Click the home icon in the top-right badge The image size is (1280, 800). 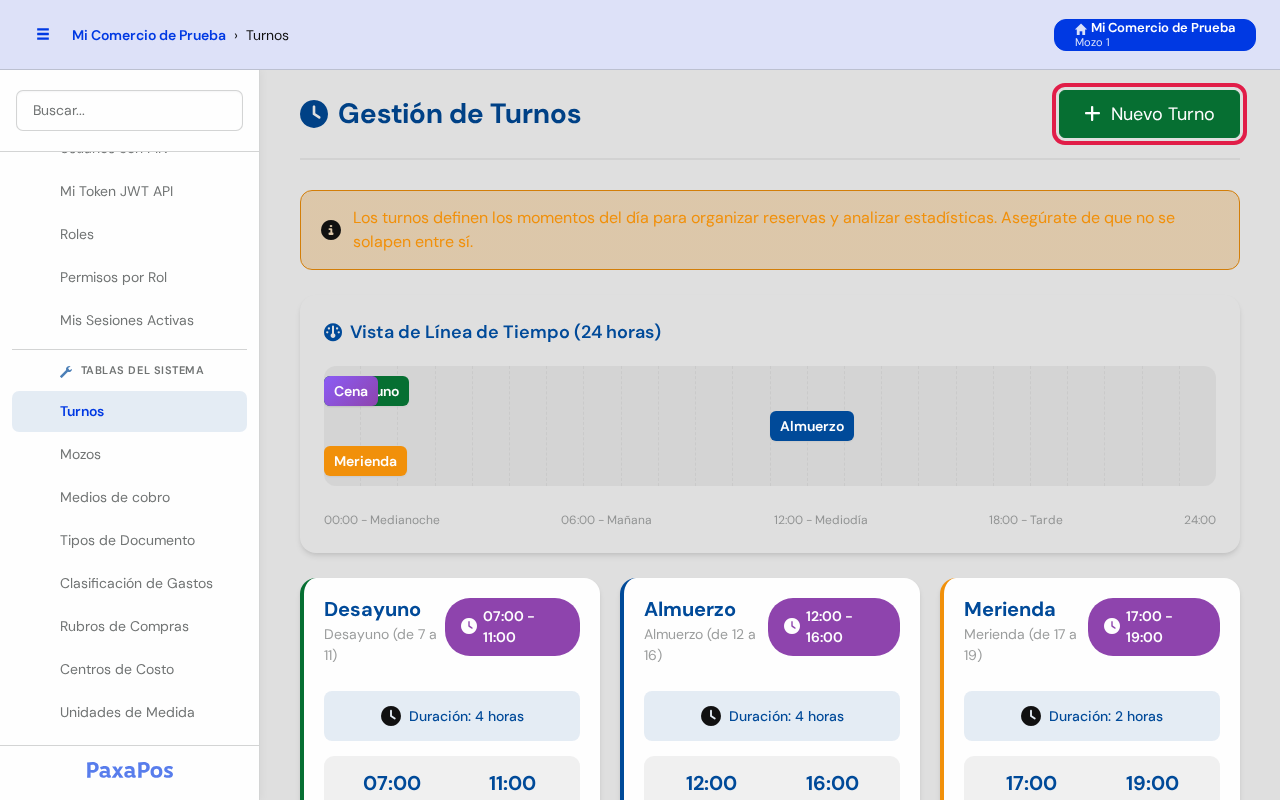click(1081, 29)
